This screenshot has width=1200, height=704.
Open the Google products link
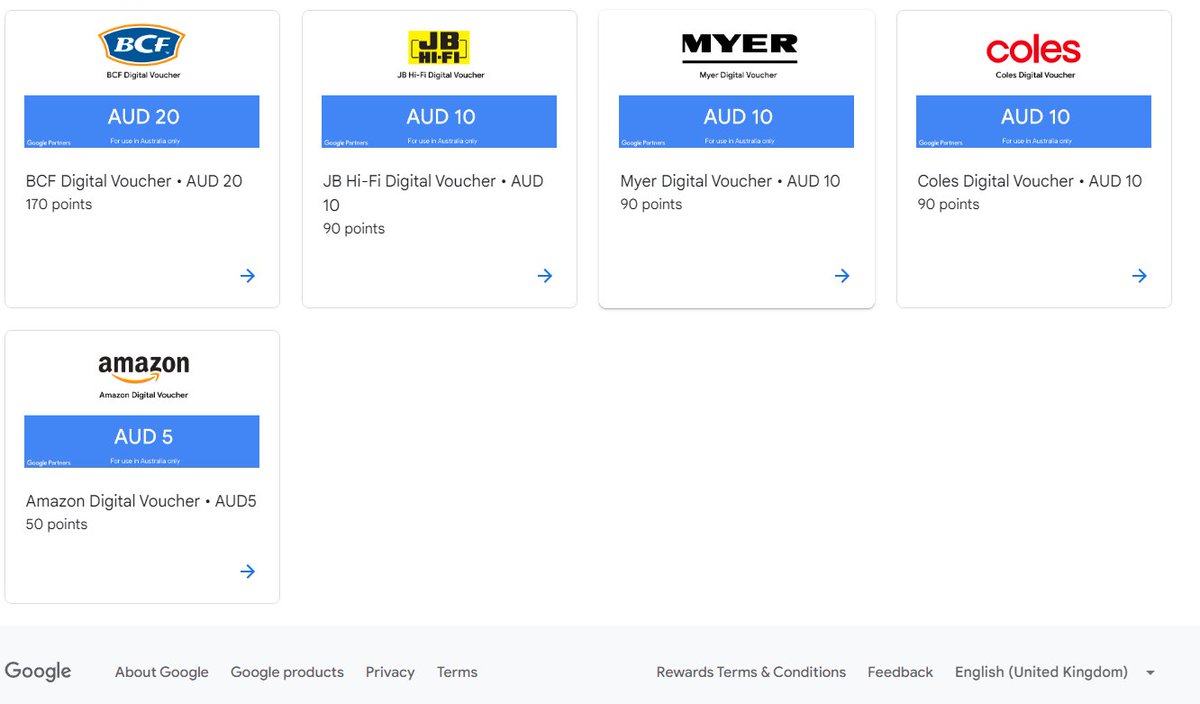(287, 672)
